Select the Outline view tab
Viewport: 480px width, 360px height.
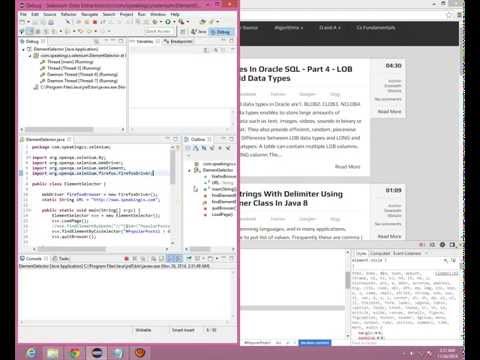[198, 139]
